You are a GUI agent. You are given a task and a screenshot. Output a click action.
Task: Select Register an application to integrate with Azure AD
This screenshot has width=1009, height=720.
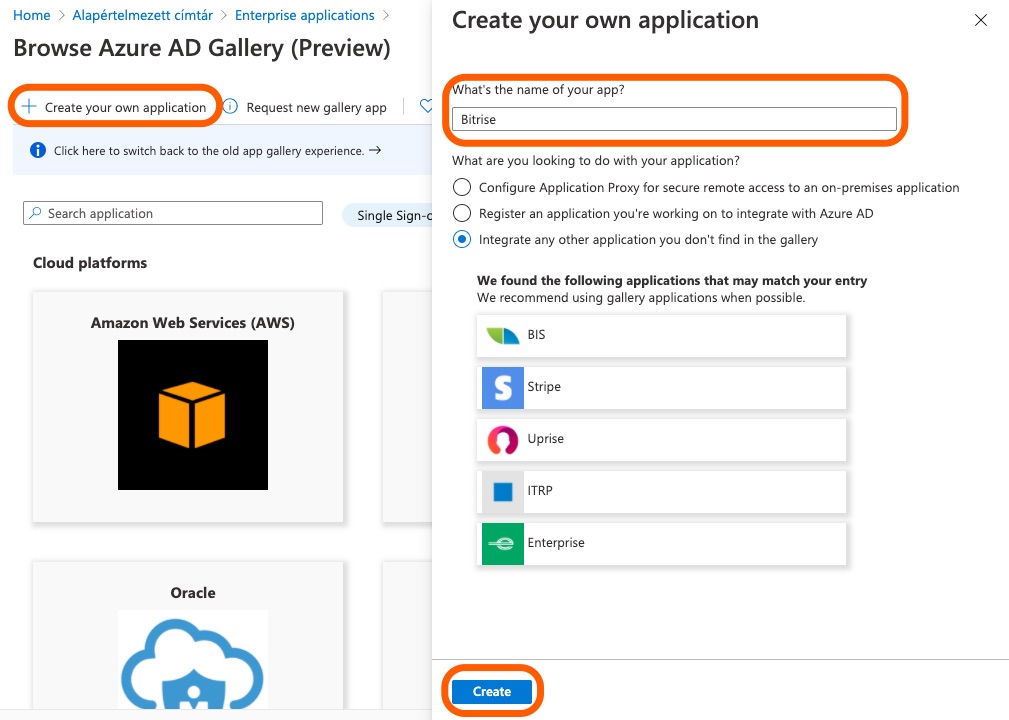point(460,213)
